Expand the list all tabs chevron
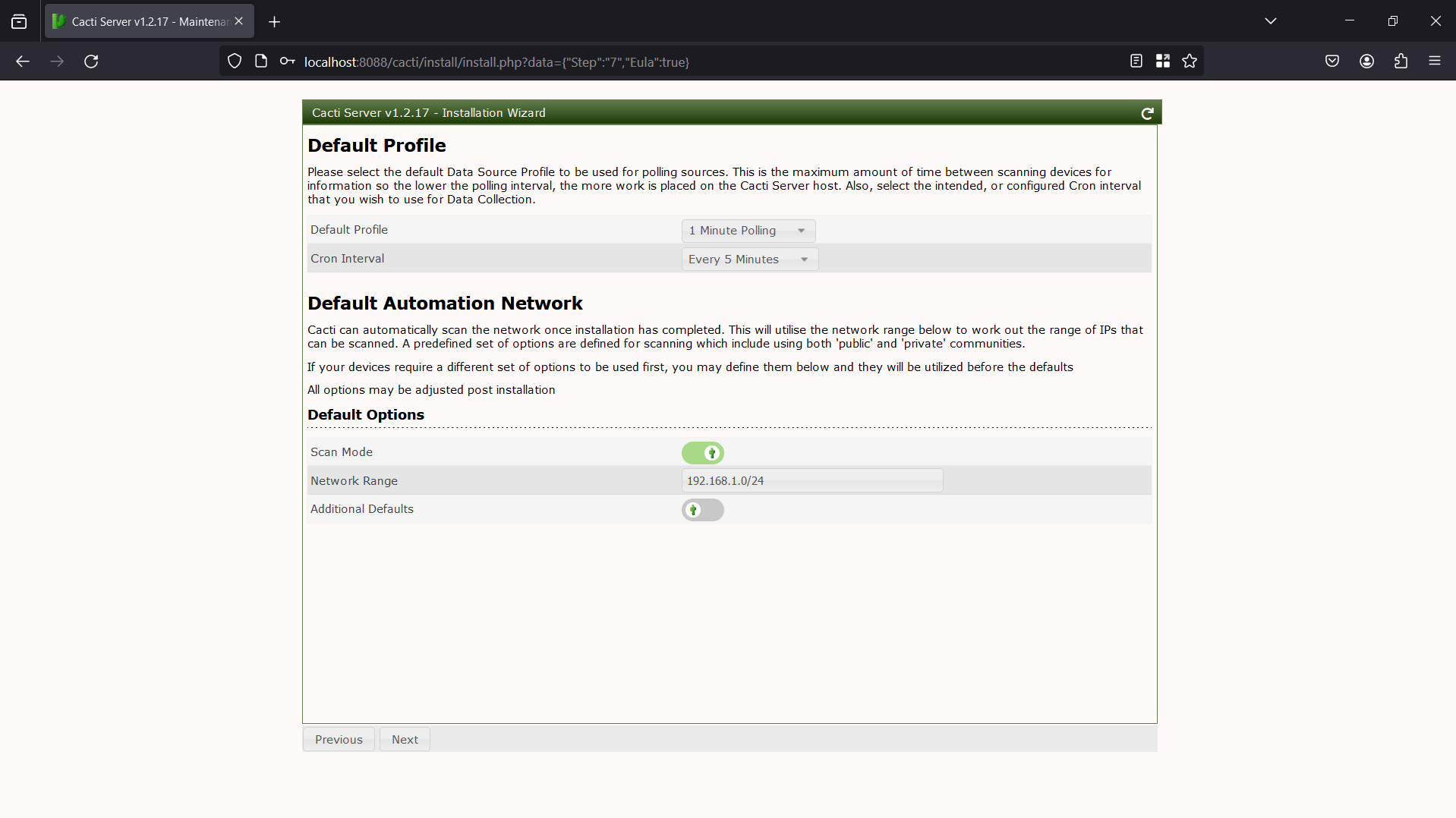The image size is (1456, 818). tap(1271, 21)
